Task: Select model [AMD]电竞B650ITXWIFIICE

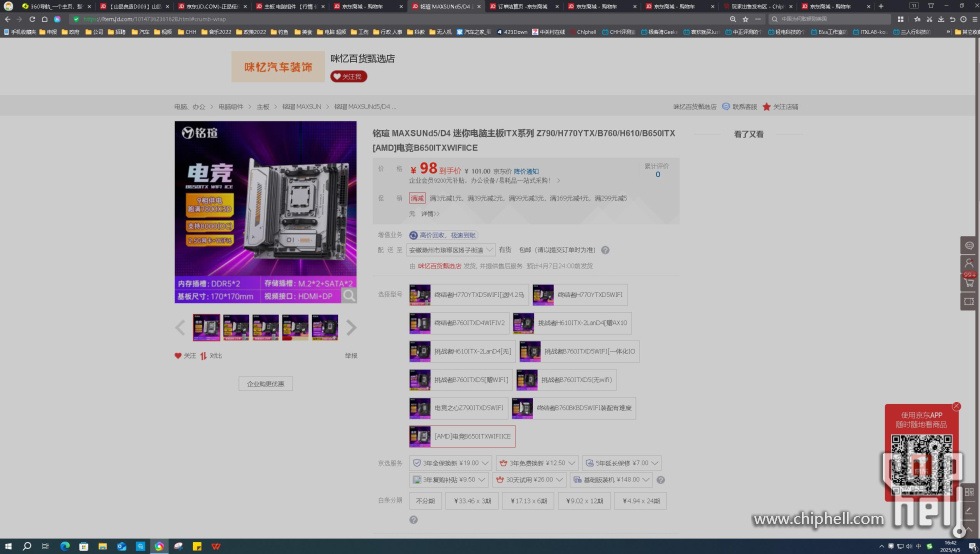Action: (462, 436)
